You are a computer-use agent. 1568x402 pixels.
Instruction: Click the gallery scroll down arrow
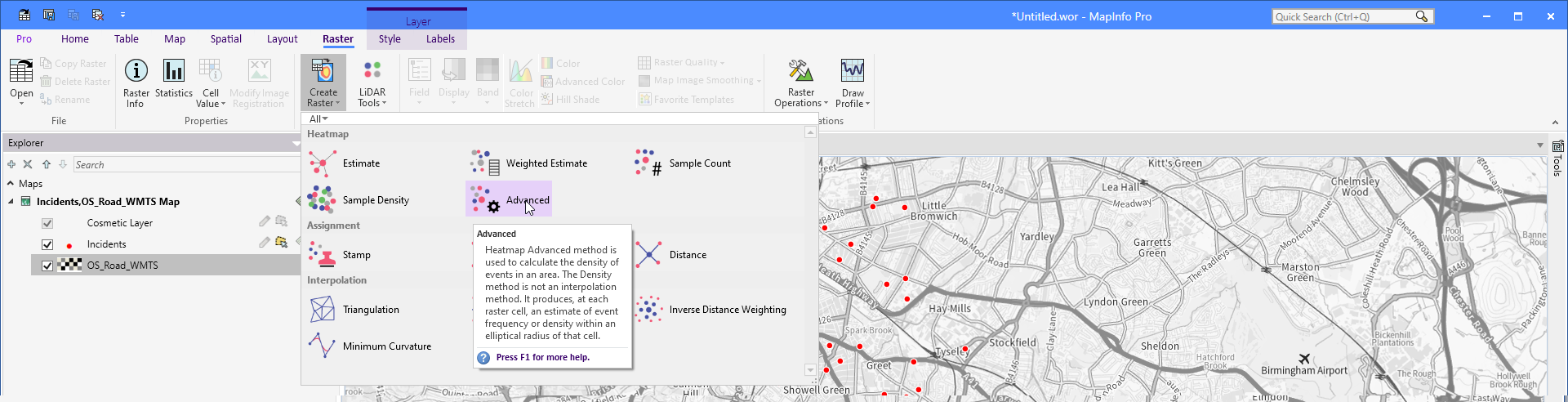(810, 370)
